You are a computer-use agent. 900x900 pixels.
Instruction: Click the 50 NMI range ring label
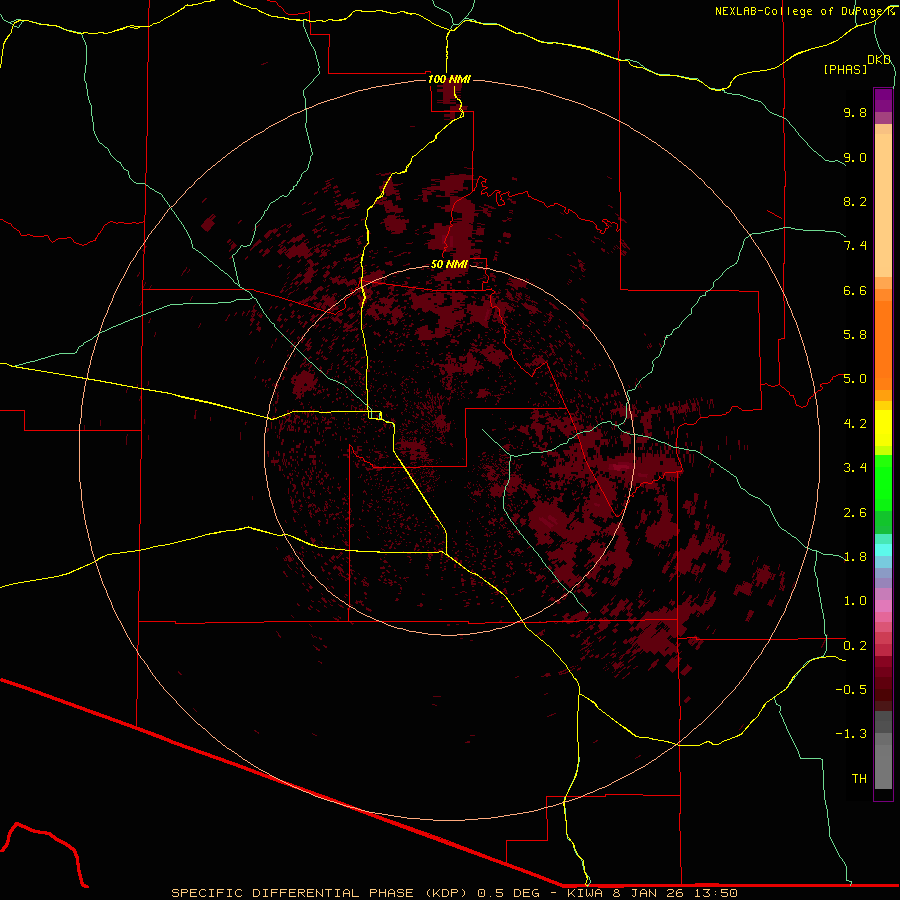(x=449, y=264)
